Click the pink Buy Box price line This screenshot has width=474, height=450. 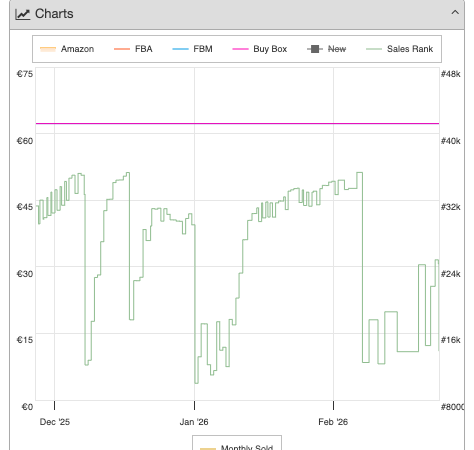(x=237, y=123)
